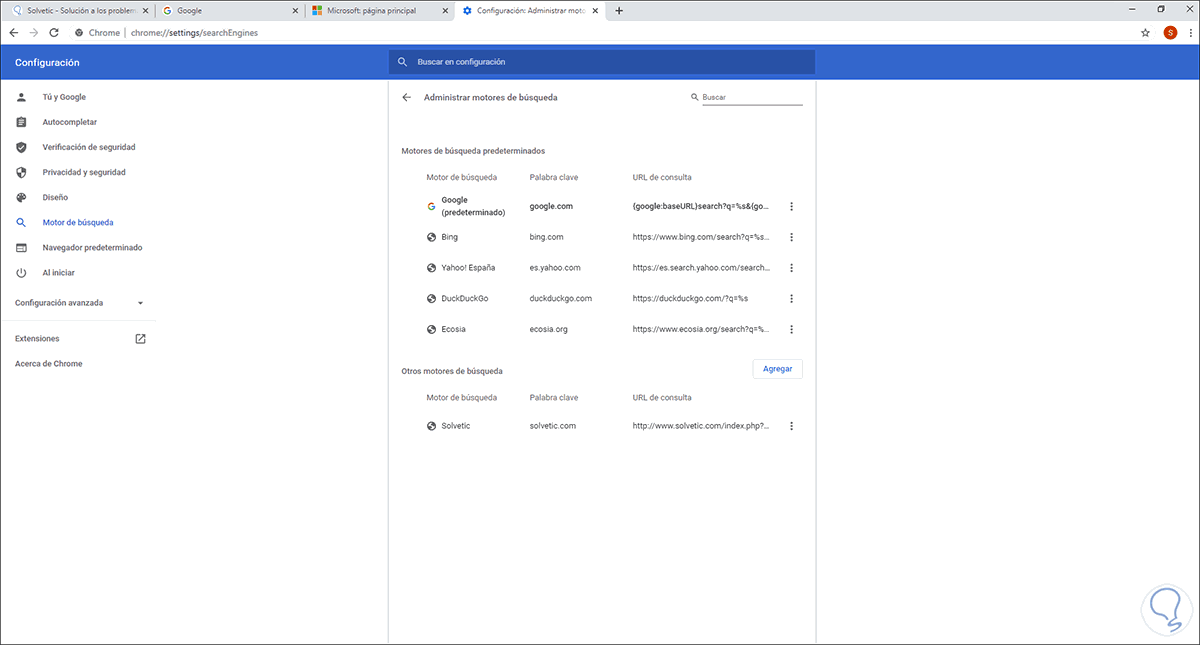Open the three-dot menu for Bing
This screenshot has width=1200, height=645.
tap(791, 237)
